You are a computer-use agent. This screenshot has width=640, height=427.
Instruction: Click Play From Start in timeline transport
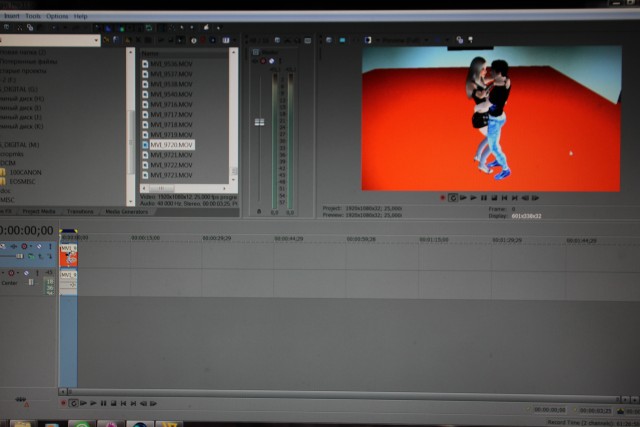pyautogui.click(x=83, y=403)
